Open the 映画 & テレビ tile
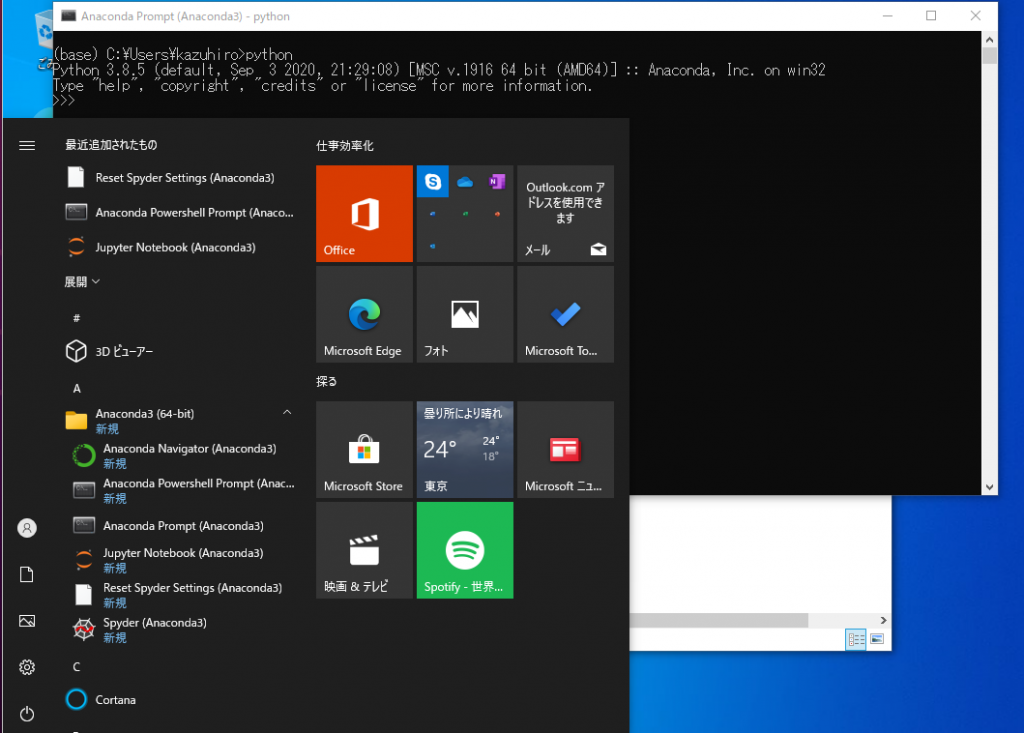This screenshot has width=1024, height=733. (364, 550)
